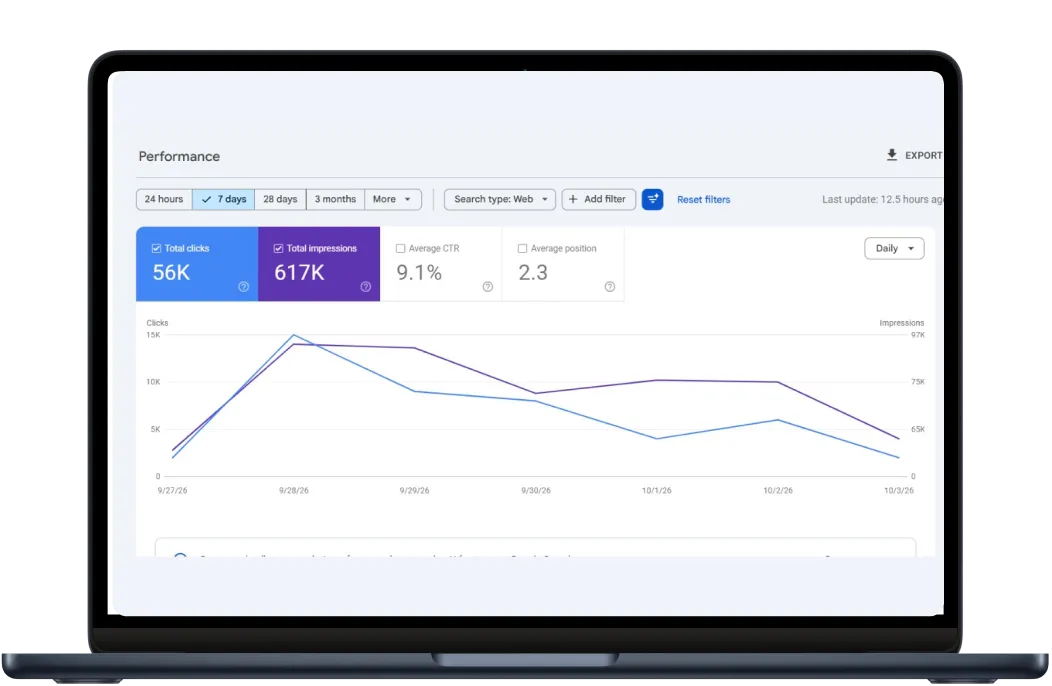The image size is (1052, 686).
Task: Select the 24 hours date range
Action: point(164,199)
